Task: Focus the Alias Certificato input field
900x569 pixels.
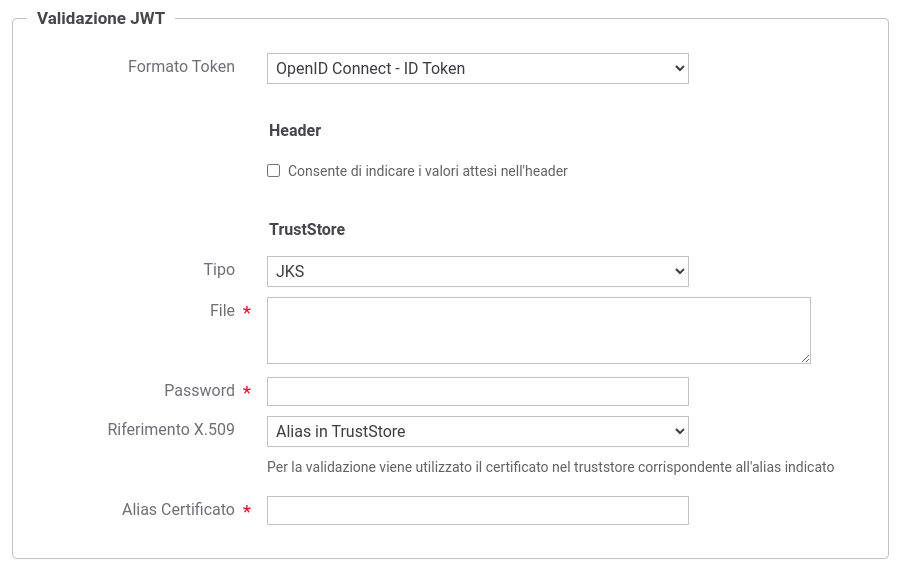Action: 478,510
